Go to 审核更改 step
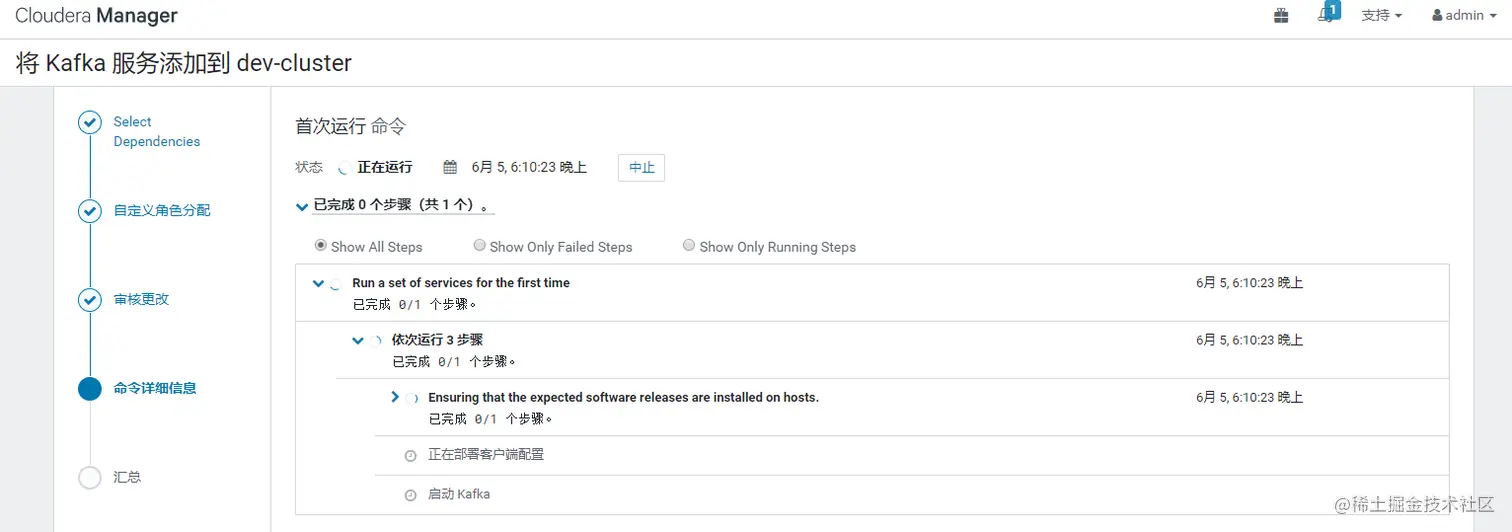1512x532 pixels. [141, 299]
